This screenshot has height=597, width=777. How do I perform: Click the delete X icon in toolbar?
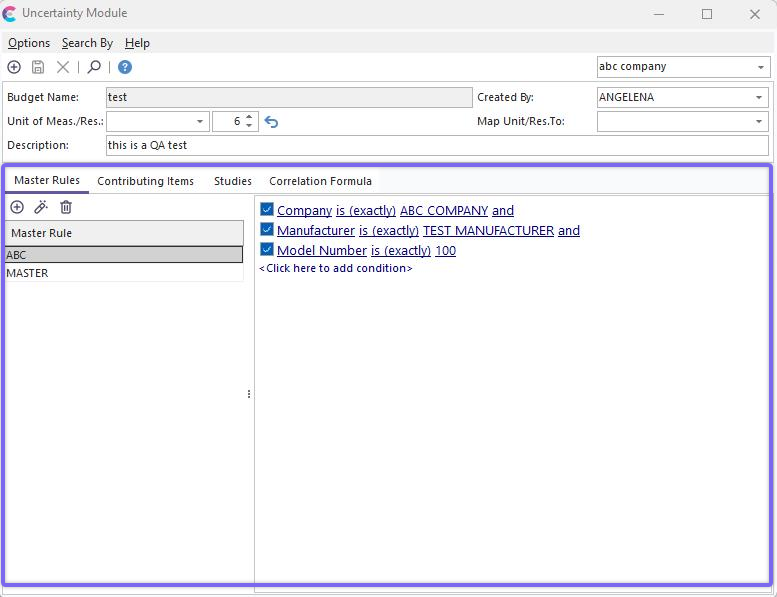coord(63,67)
